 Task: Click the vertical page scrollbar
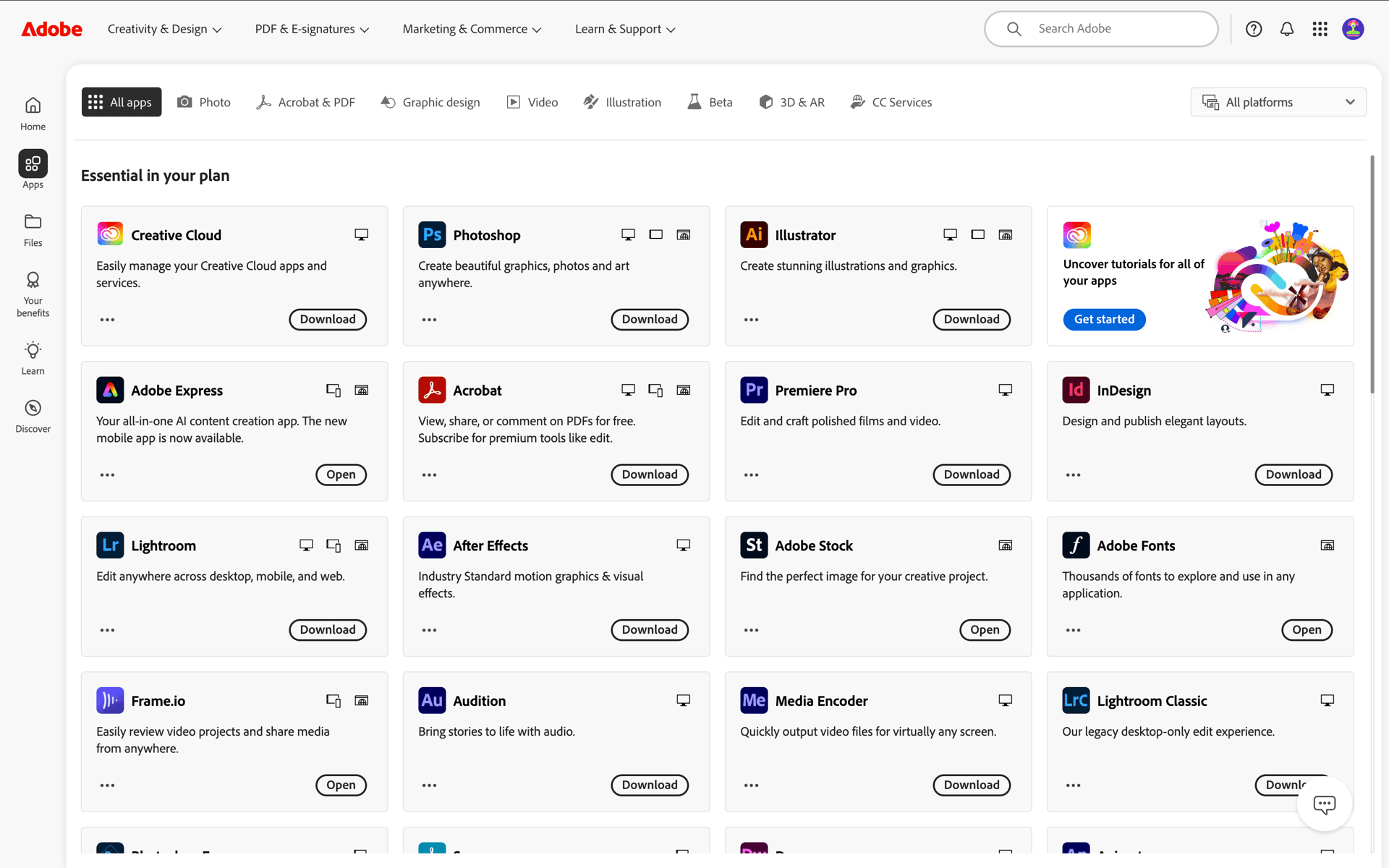coord(1372,275)
